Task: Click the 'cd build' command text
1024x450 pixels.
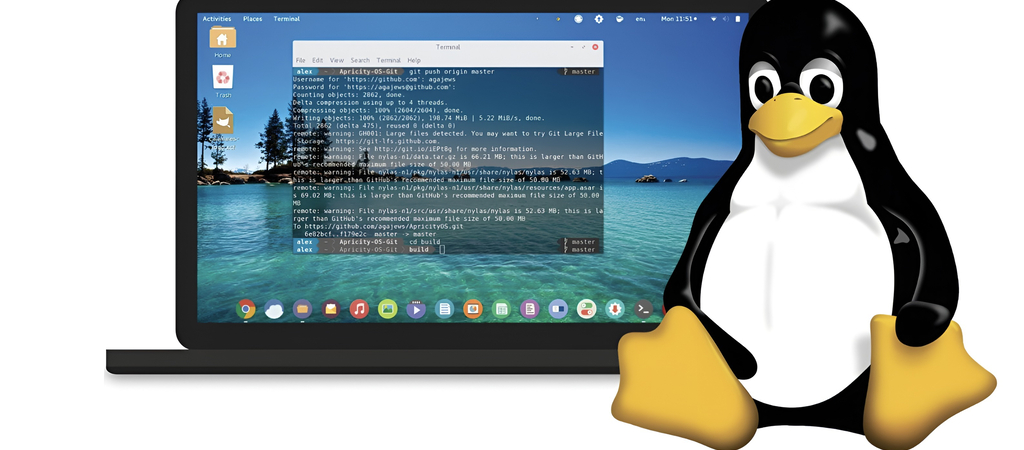Action: point(423,242)
